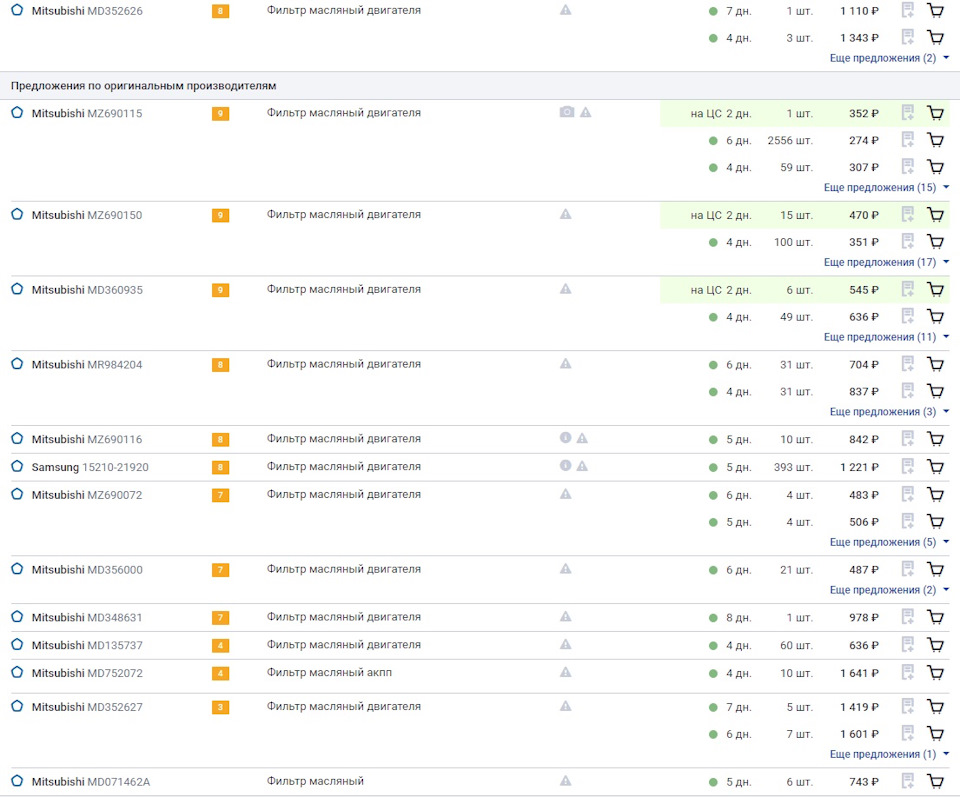The width and height of the screenshot is (960, 797).
Task: Click the info icon in the MZ690116 row
Action: [x=566, y=438]
